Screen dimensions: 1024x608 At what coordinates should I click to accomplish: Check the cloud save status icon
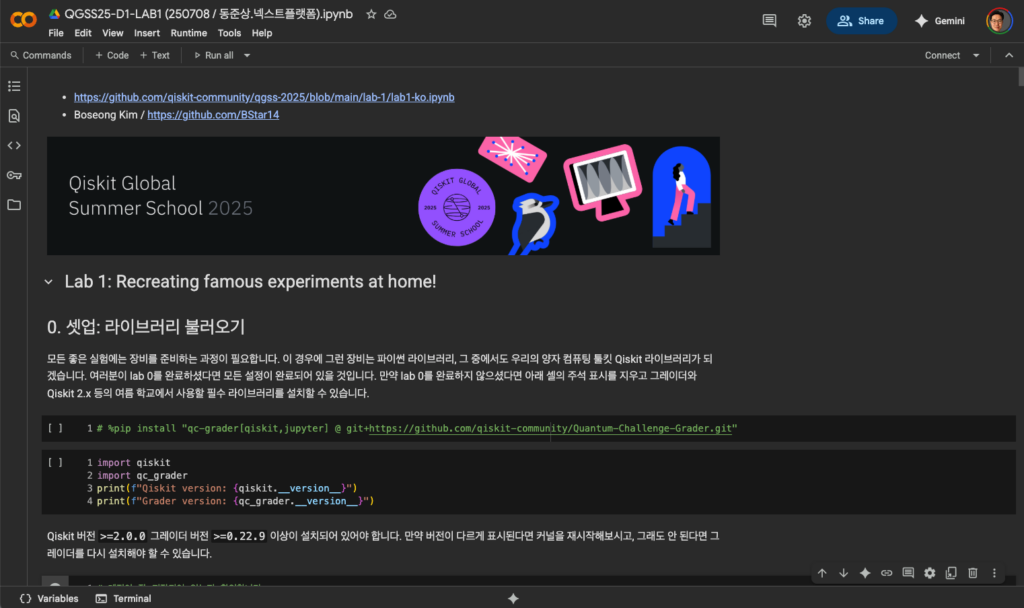390,14
